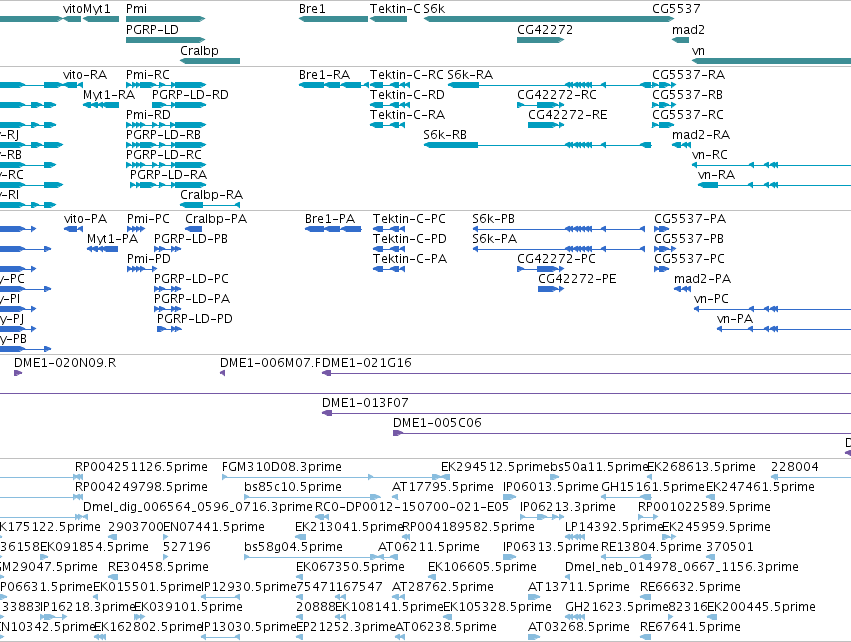Select transcript CG42272-RE
851x642 pixels.
tap(567, 115)
